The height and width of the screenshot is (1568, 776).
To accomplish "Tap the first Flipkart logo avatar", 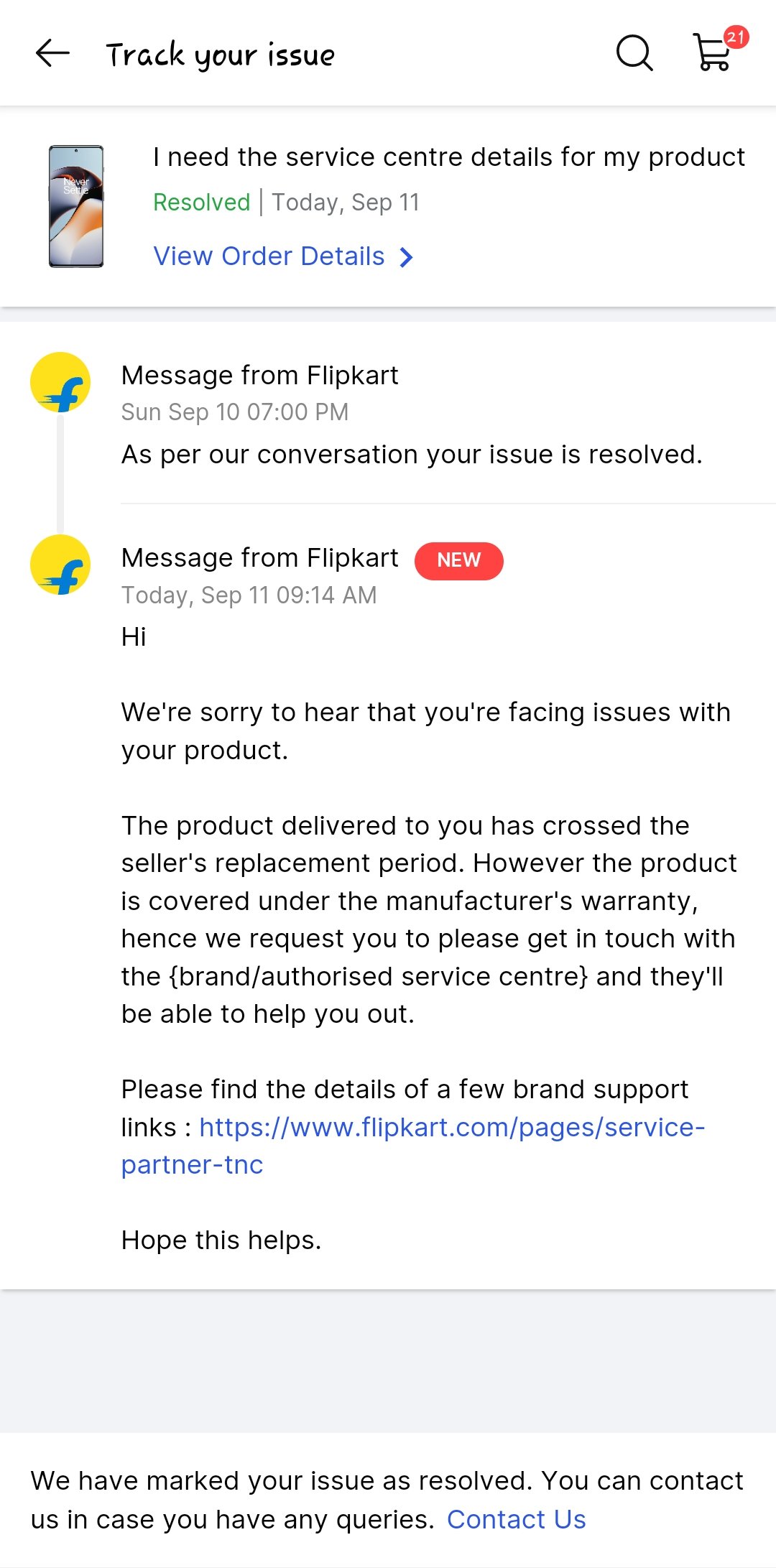I will point(60,382).
